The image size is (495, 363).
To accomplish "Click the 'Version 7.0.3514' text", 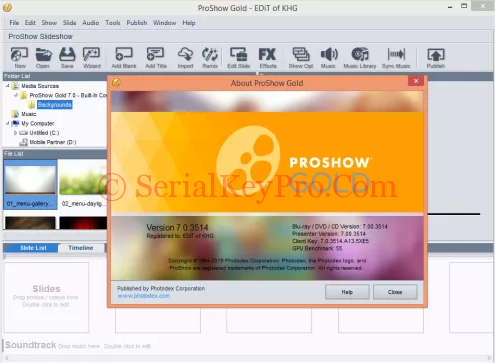I will pos(177,228).
